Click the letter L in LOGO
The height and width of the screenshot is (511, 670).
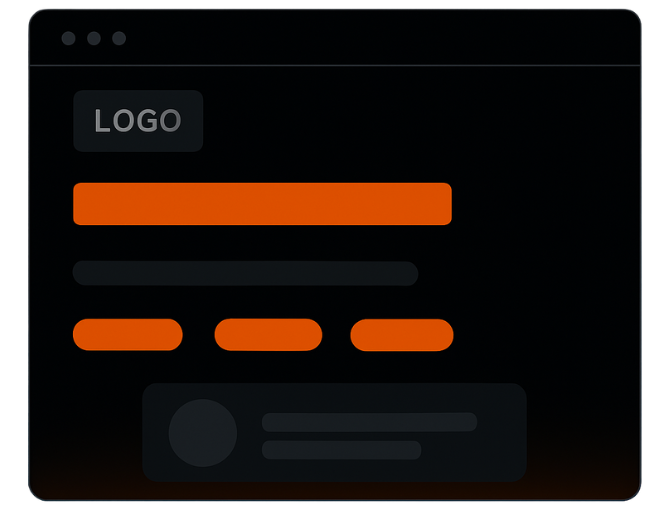[x=102, y=120]
